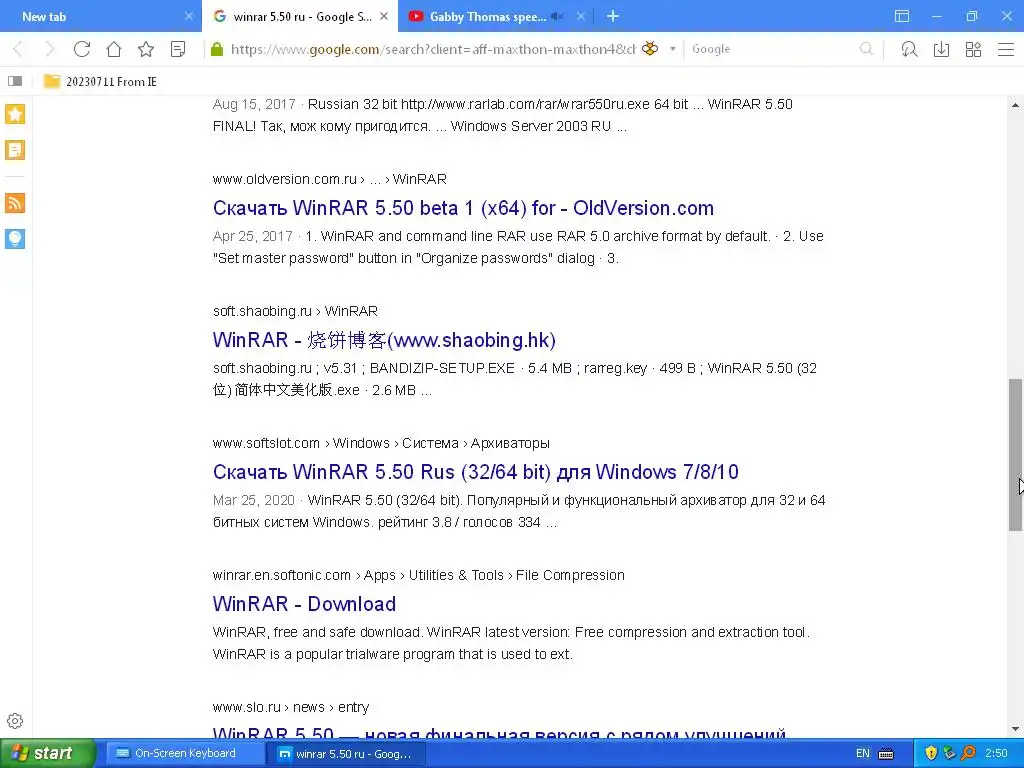This screenshot has width=1024, height=768.
Task: Click soft.shaobing.ru › WinRAR breadcrumb
Action: pyautogui.click(x=295, y=311)
